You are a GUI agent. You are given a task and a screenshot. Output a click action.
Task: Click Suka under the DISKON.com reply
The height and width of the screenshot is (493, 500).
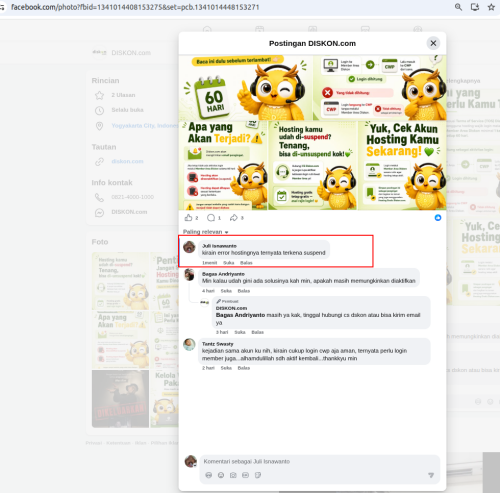[240, 332]
